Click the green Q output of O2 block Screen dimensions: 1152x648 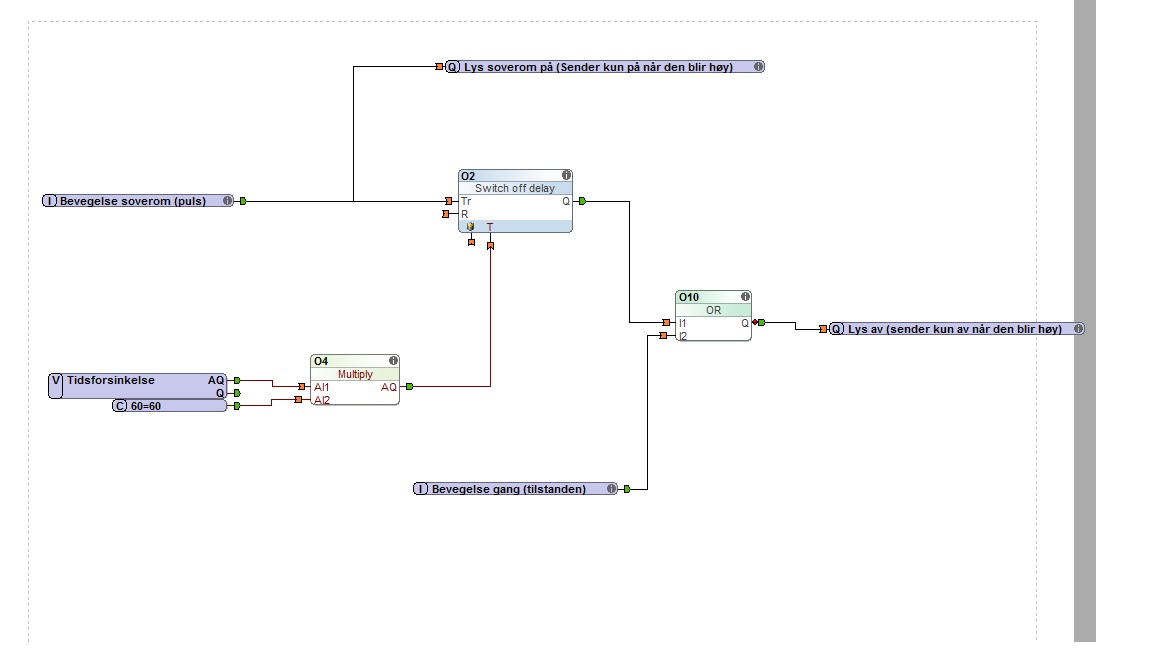582,201
